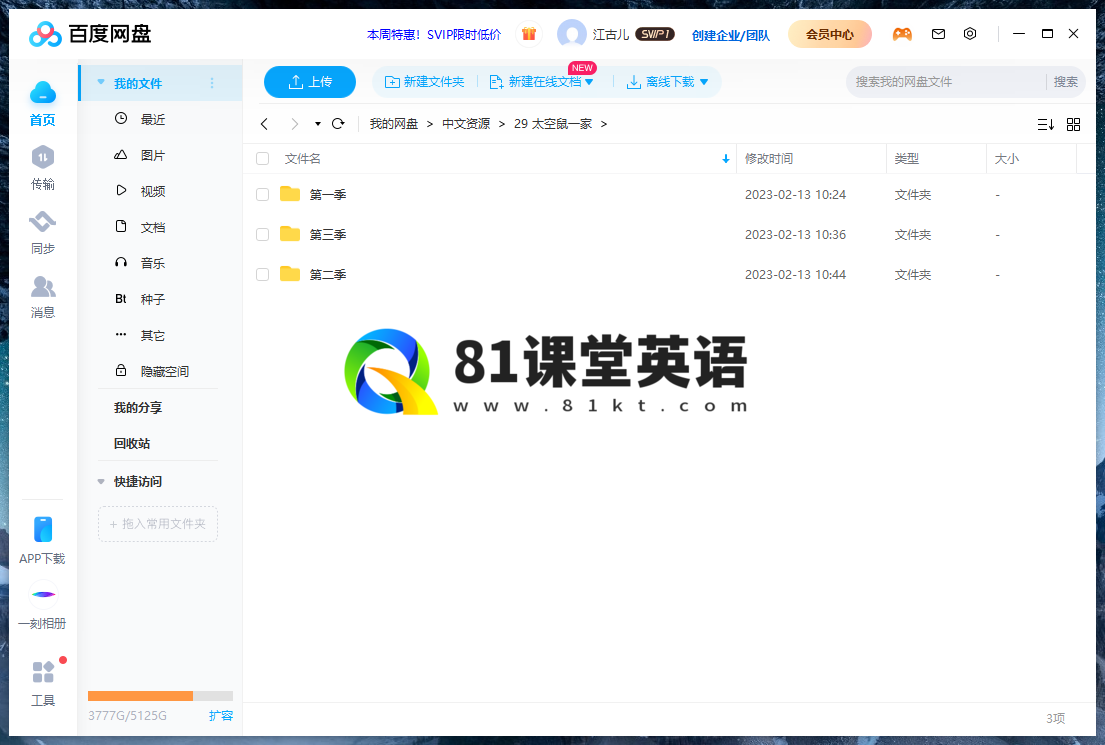The width and height of the screenshot is (1105, 745).
Task: Focus the 搜索我的网盘文件 search field
Action: pos(944,82)
